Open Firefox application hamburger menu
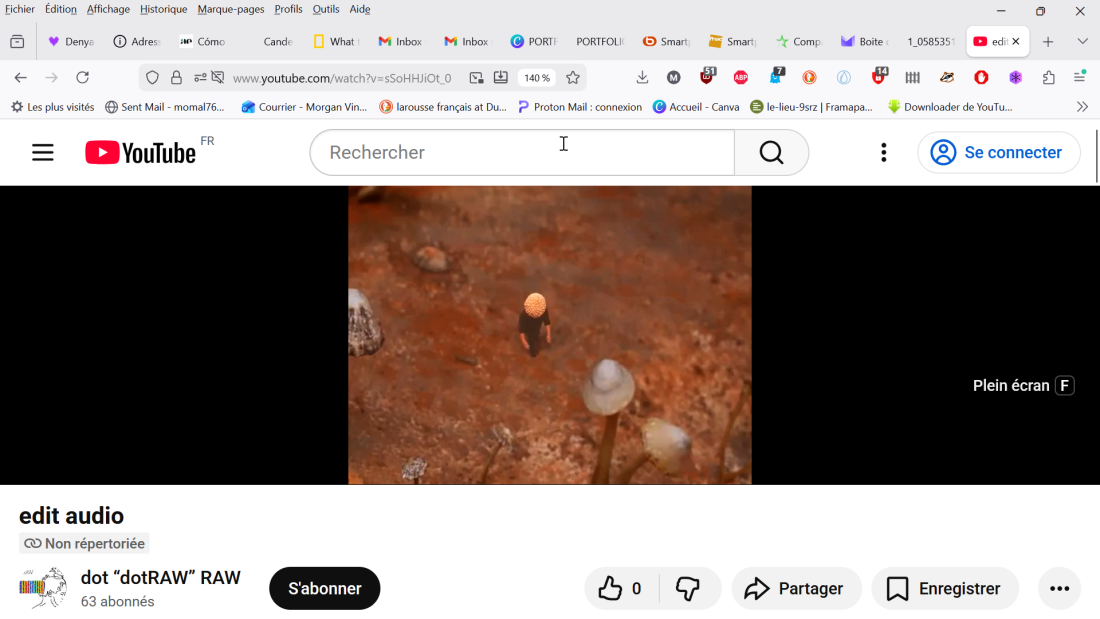This screenshot has width=1100, height=619. [1080, 77]
